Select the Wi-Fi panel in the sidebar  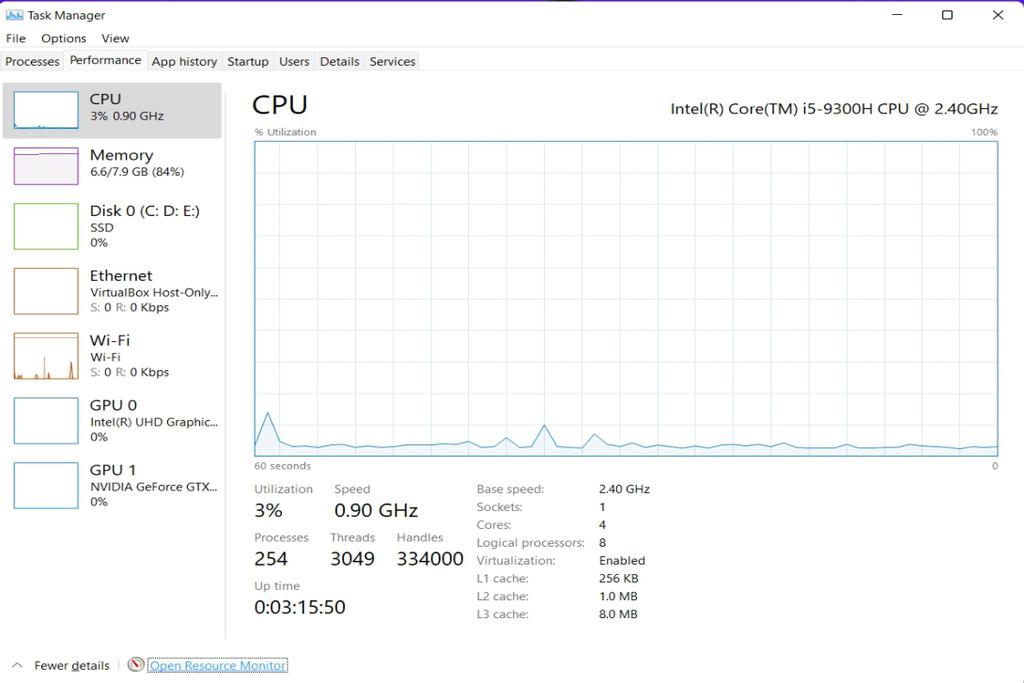coord(110,355)
